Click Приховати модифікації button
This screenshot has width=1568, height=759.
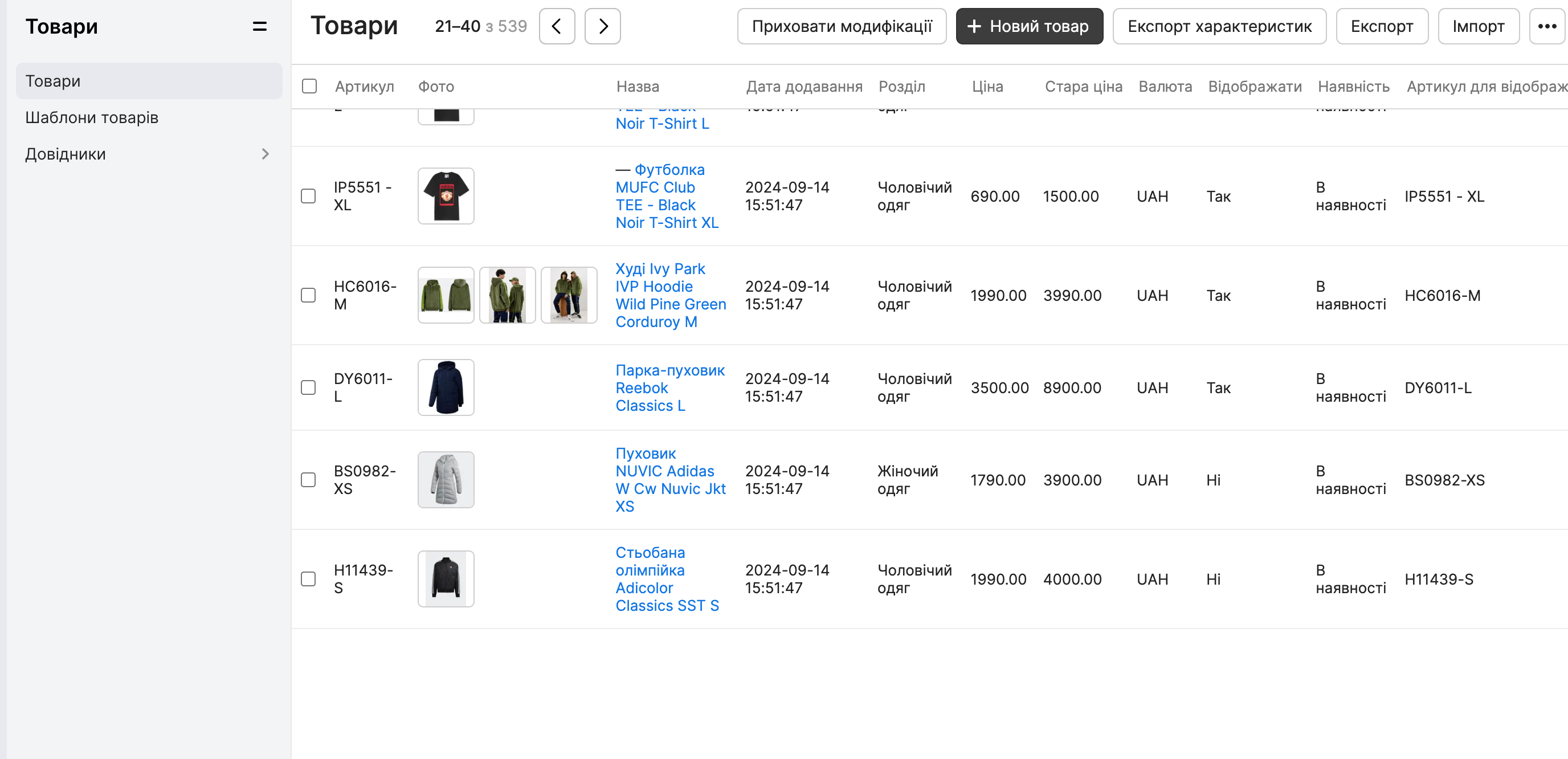click(842, 26)
